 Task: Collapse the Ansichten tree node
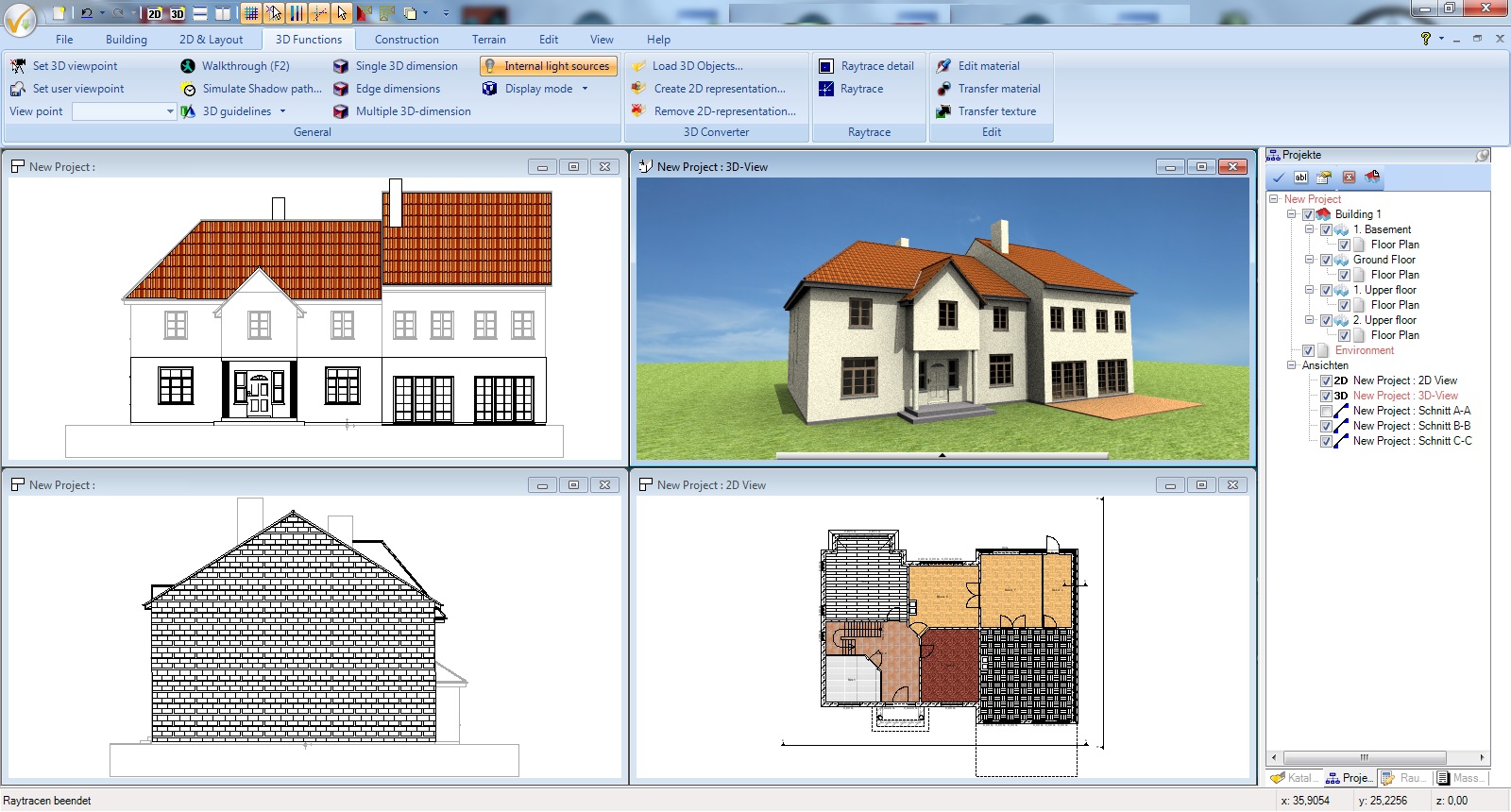tap(1291, 365)
